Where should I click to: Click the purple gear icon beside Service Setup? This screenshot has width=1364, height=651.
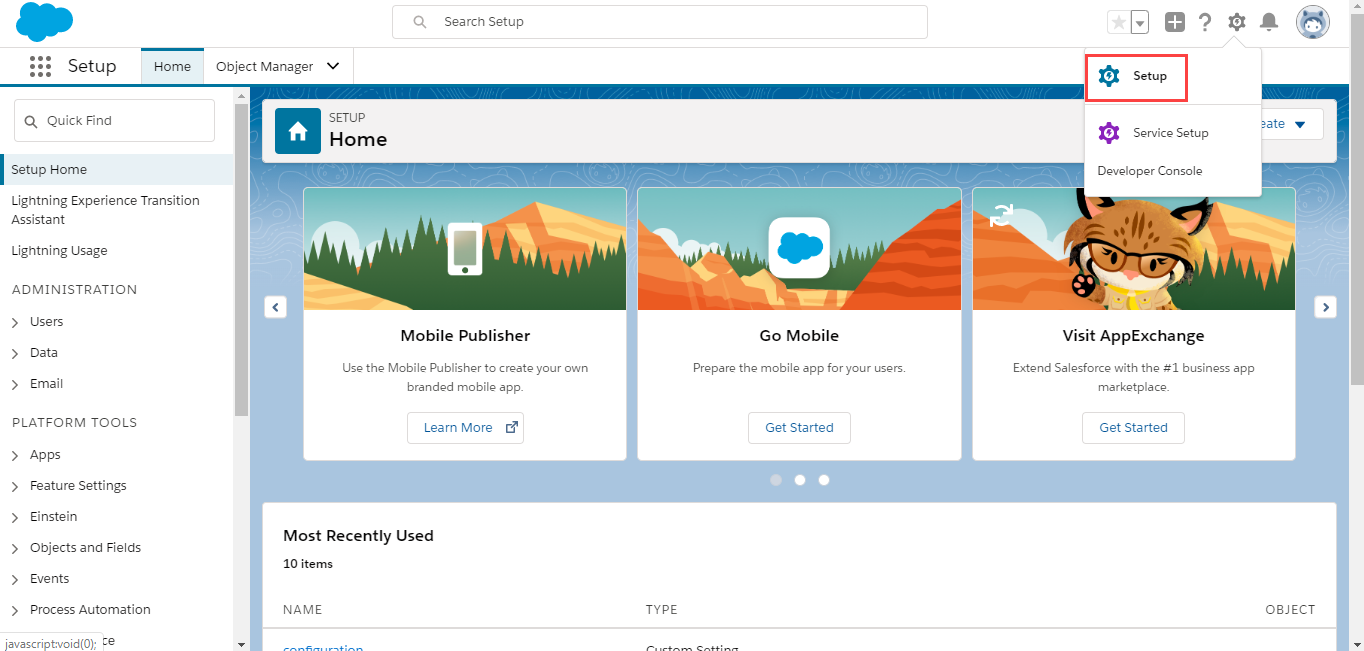pos(1109,133)
